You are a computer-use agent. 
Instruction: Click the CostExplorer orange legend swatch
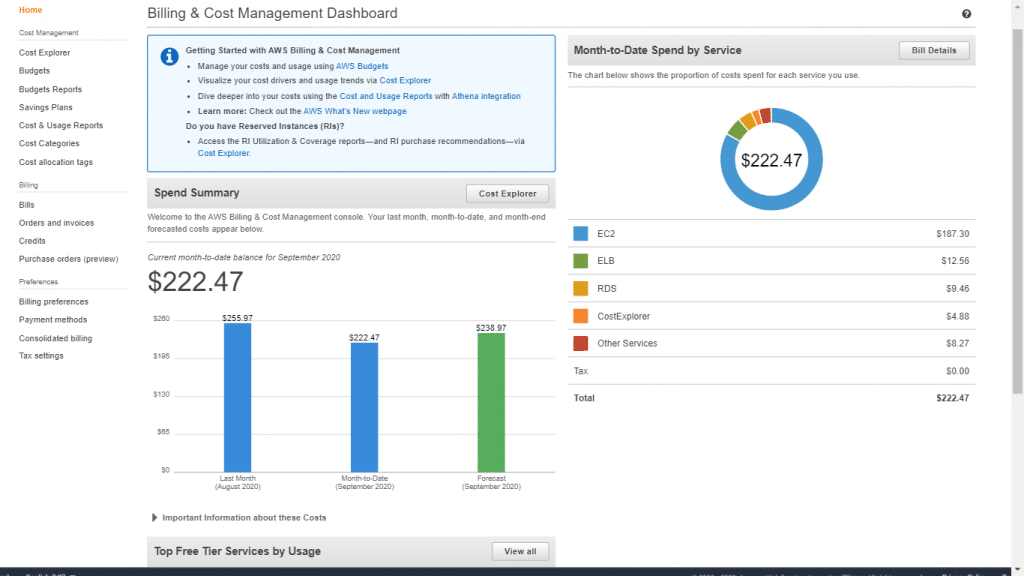pos(580,316)
